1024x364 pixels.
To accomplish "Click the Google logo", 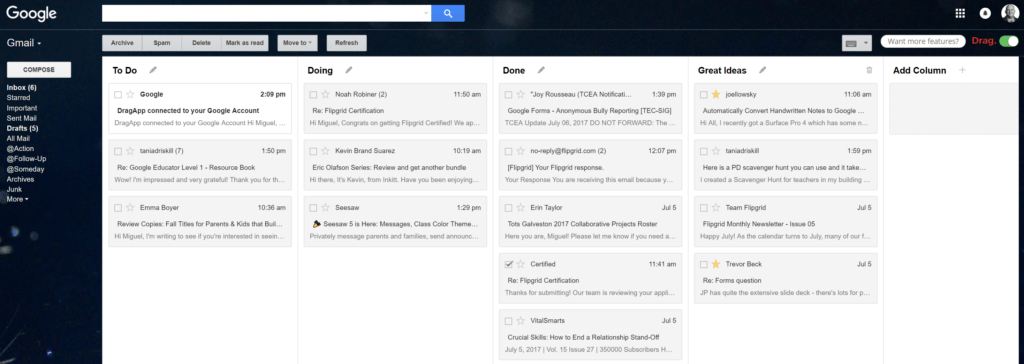I will pos(31,13).
